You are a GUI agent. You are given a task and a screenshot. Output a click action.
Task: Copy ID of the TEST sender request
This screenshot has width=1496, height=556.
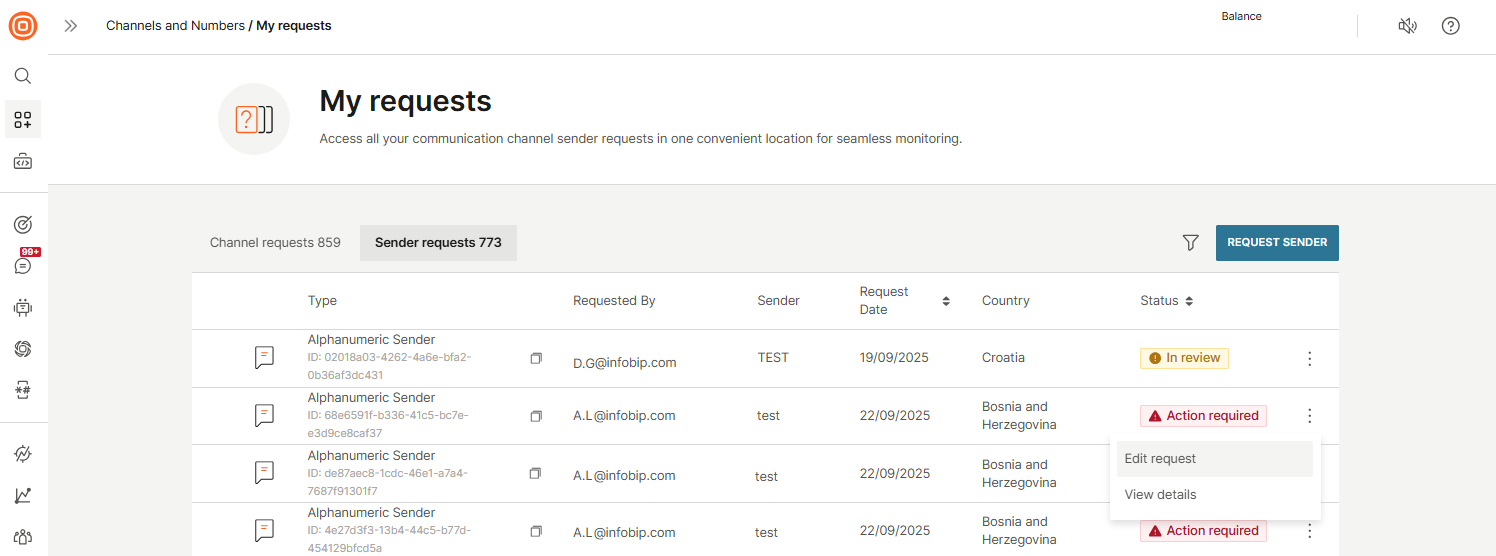536,358
